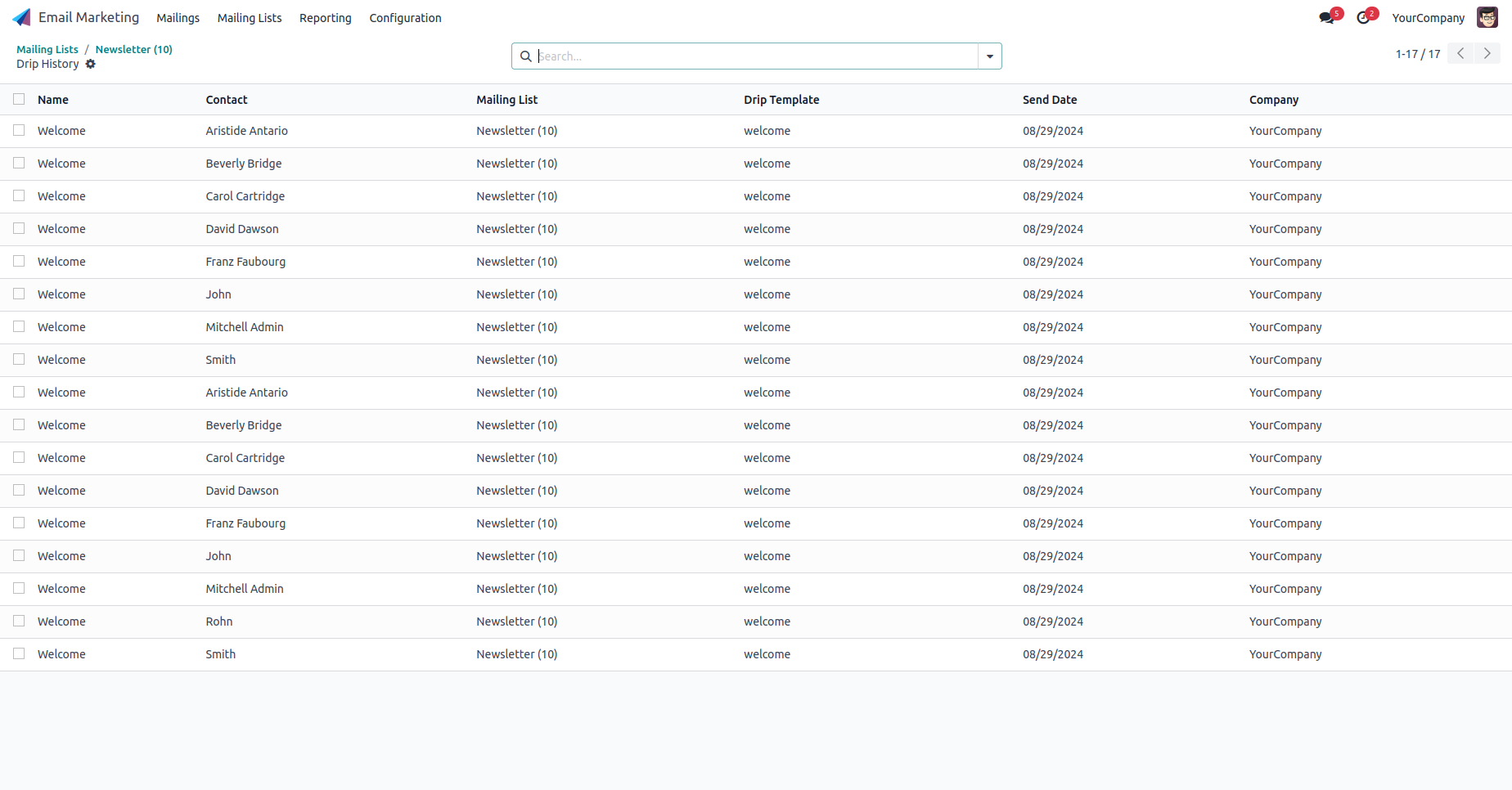Image resolution: width=1512 pixels, height=790 pixels.
Task: Check the first Aristide Antario row checkbox
Action: pos(19,130)
